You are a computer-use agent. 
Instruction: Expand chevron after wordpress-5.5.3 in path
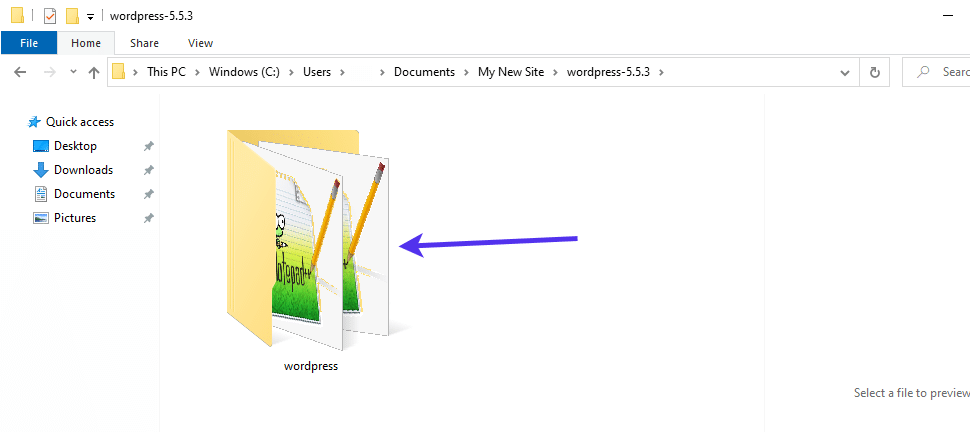[x=661, y=72]
